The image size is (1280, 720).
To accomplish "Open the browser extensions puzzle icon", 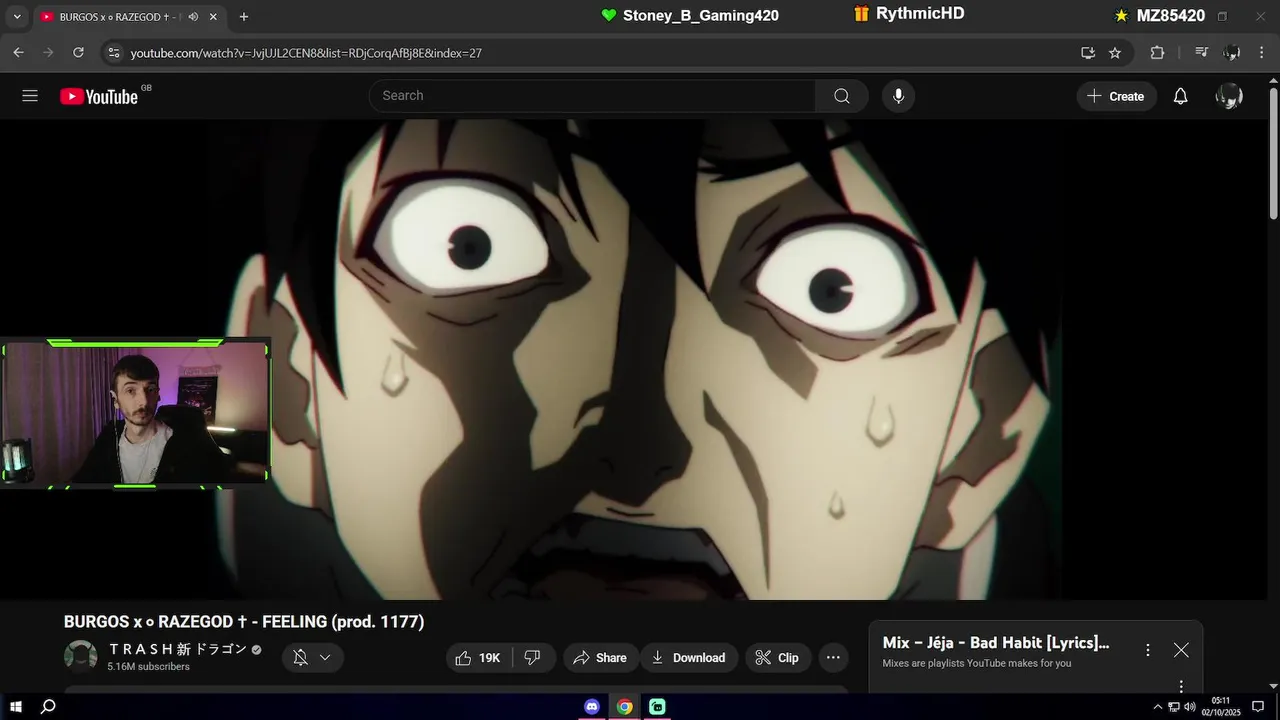I will pyautogui.click(x=1157, y=52).
